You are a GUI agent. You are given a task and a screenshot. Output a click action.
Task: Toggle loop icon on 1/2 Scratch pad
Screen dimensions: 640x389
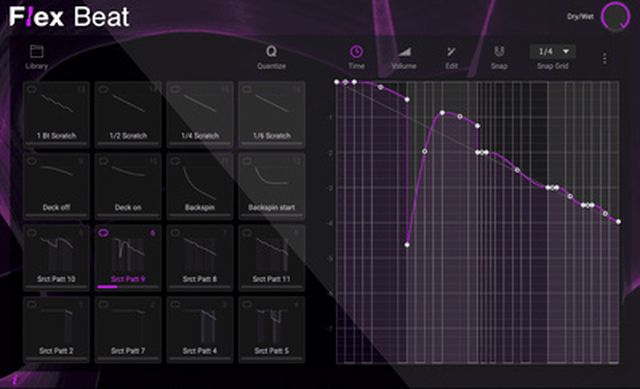[104, 89]
